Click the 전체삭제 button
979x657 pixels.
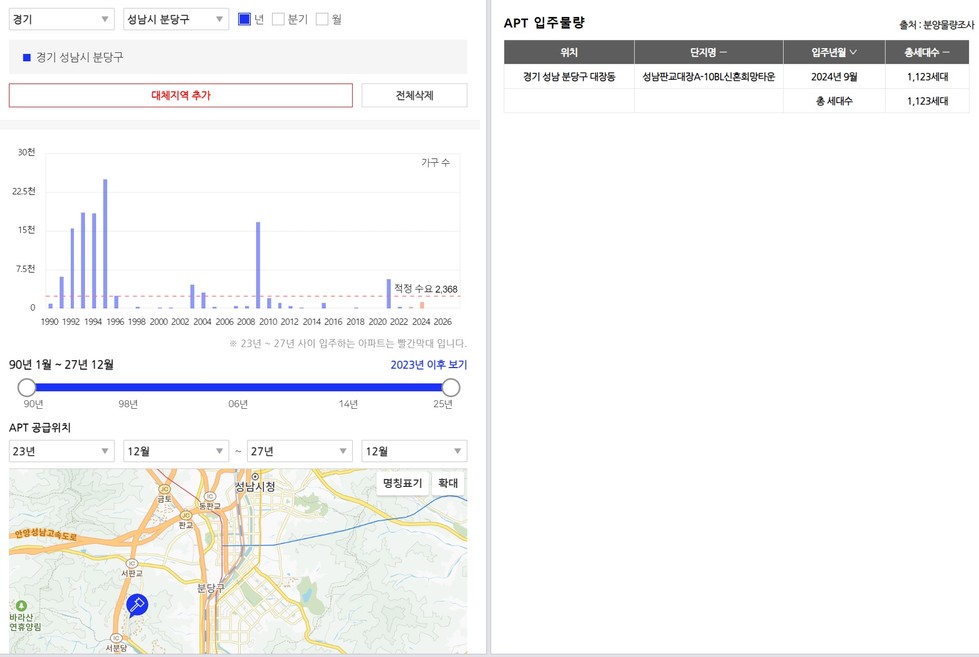(x=415, y=96)
